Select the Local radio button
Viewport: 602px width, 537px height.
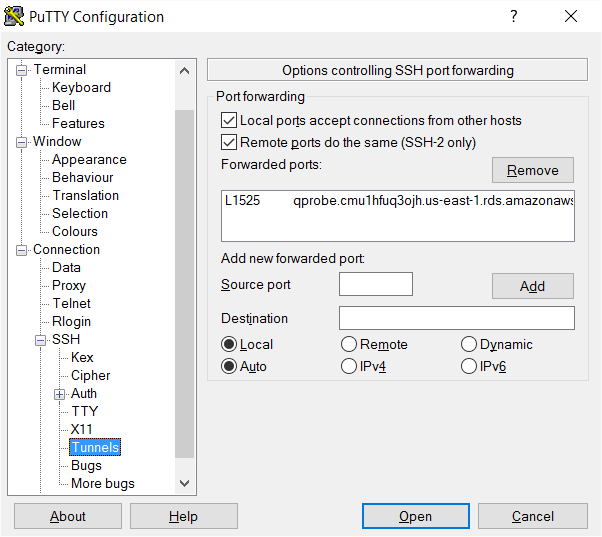pos(229,344)
